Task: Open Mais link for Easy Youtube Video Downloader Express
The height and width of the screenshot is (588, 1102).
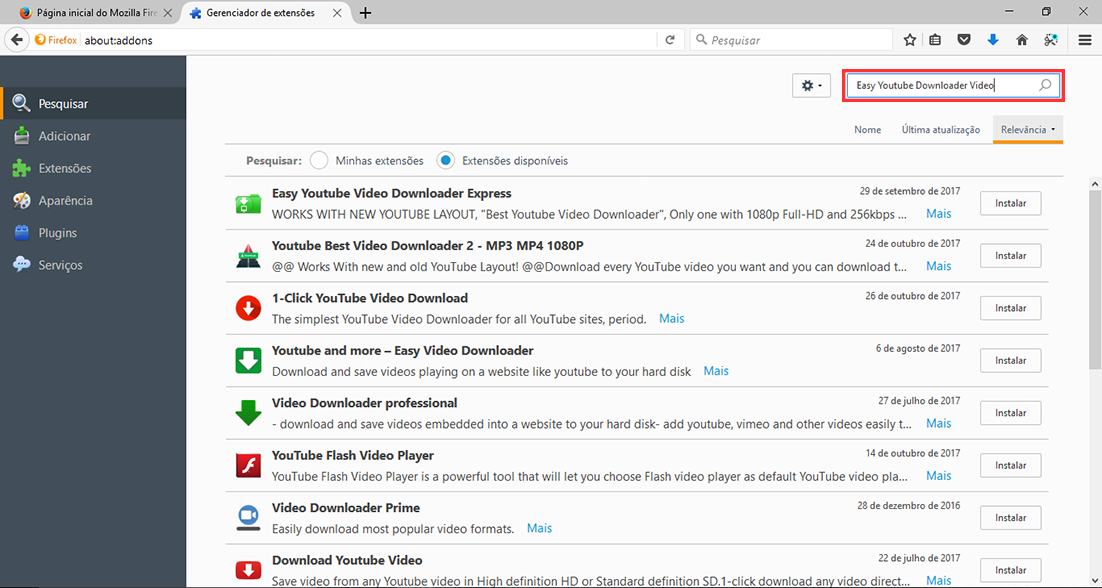Action: click(938, 214)
